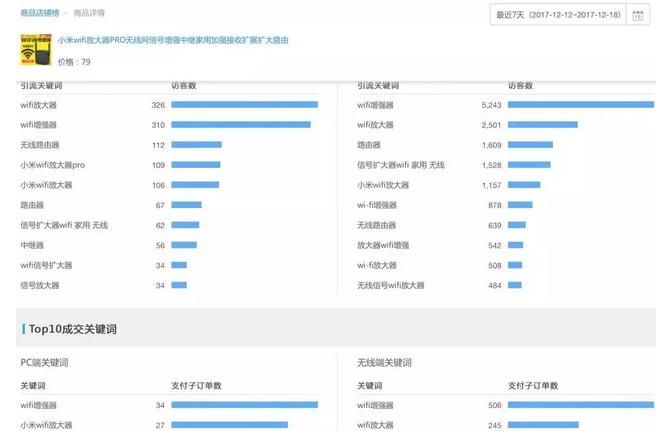Click the visitor count 484
The image size is (672, 439).
pos(495,286)
